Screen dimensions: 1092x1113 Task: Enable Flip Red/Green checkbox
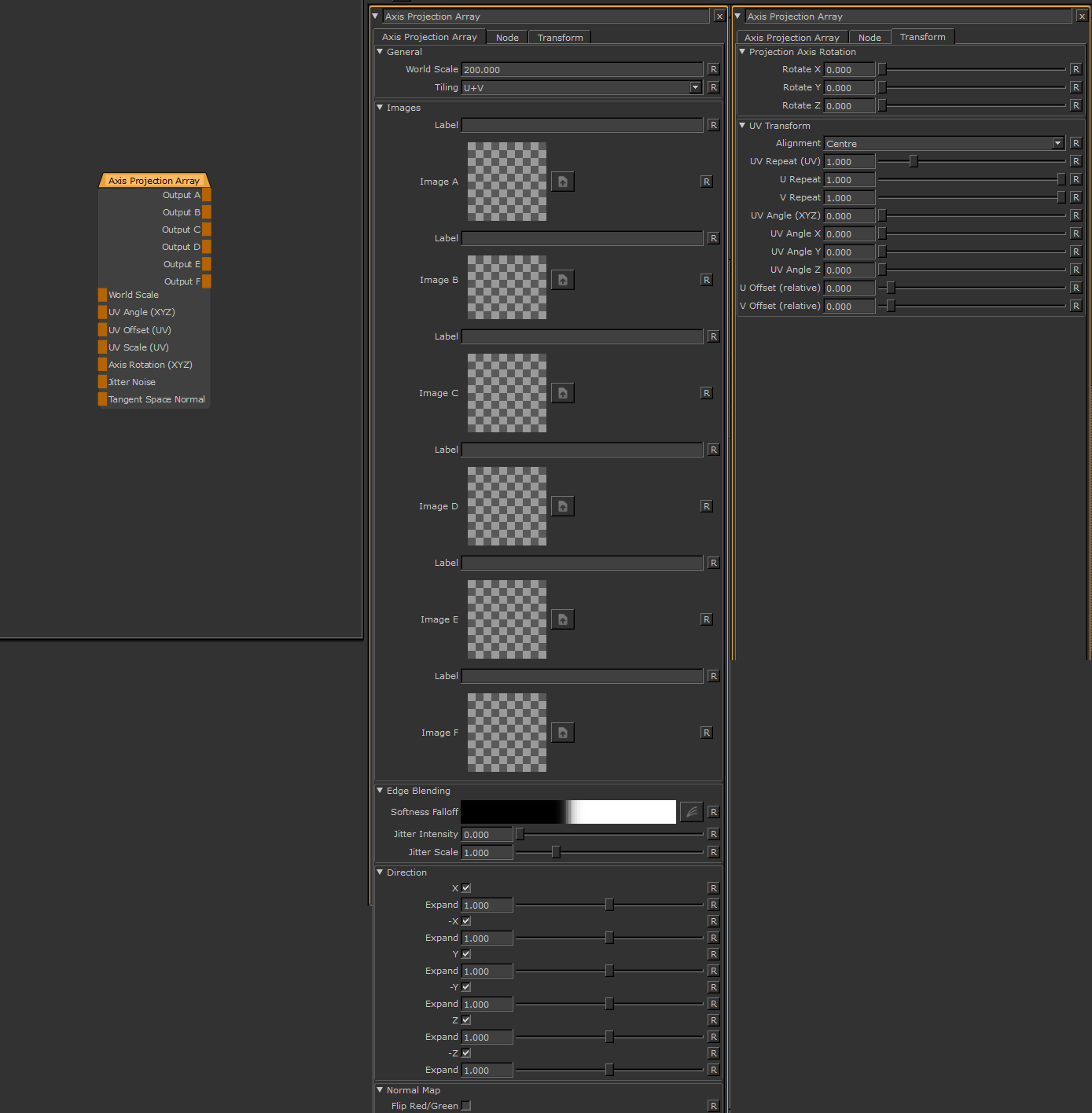pyautogui.click(x=466, y=1106)
